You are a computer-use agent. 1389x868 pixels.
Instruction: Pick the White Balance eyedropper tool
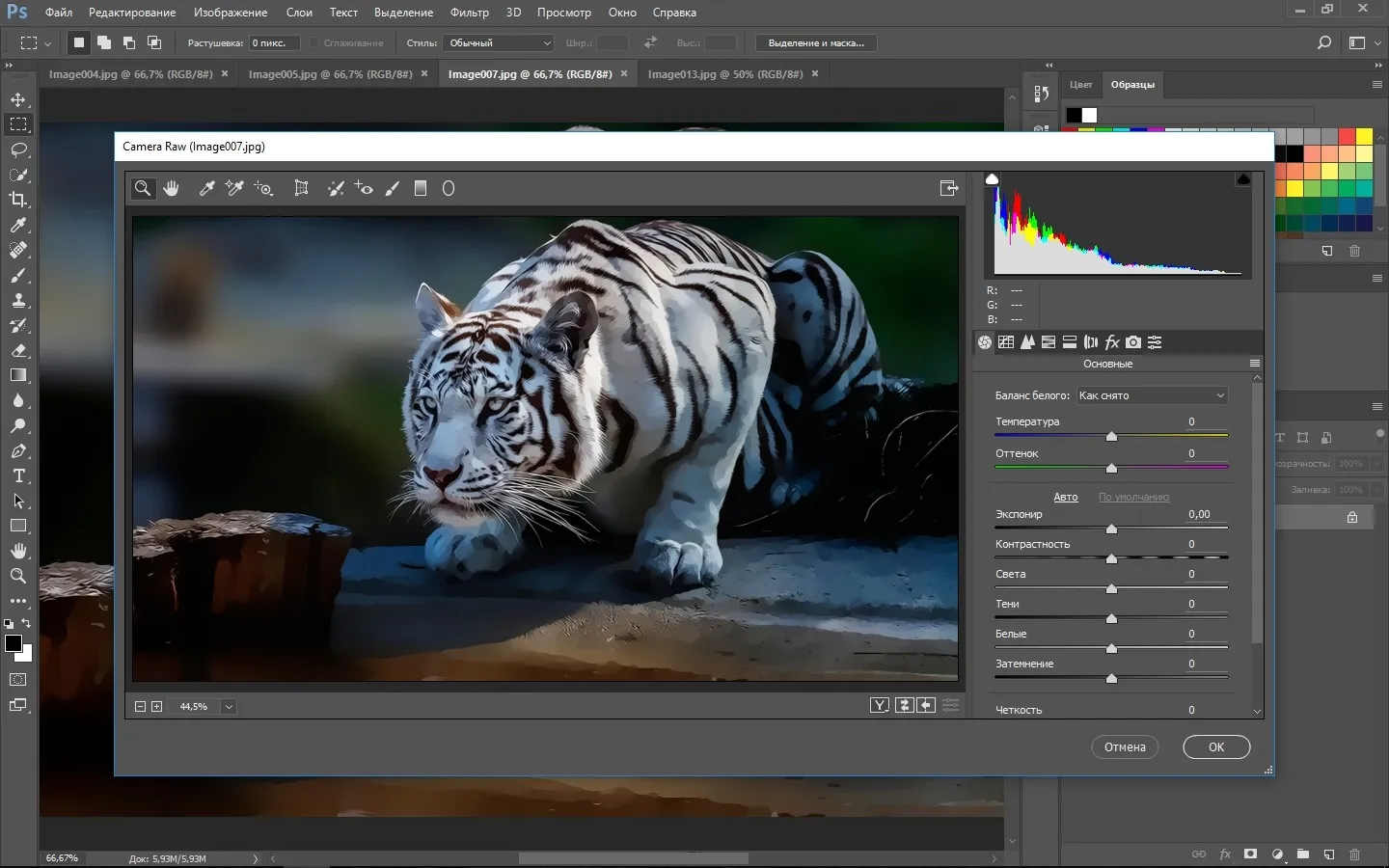pos(206,189)
